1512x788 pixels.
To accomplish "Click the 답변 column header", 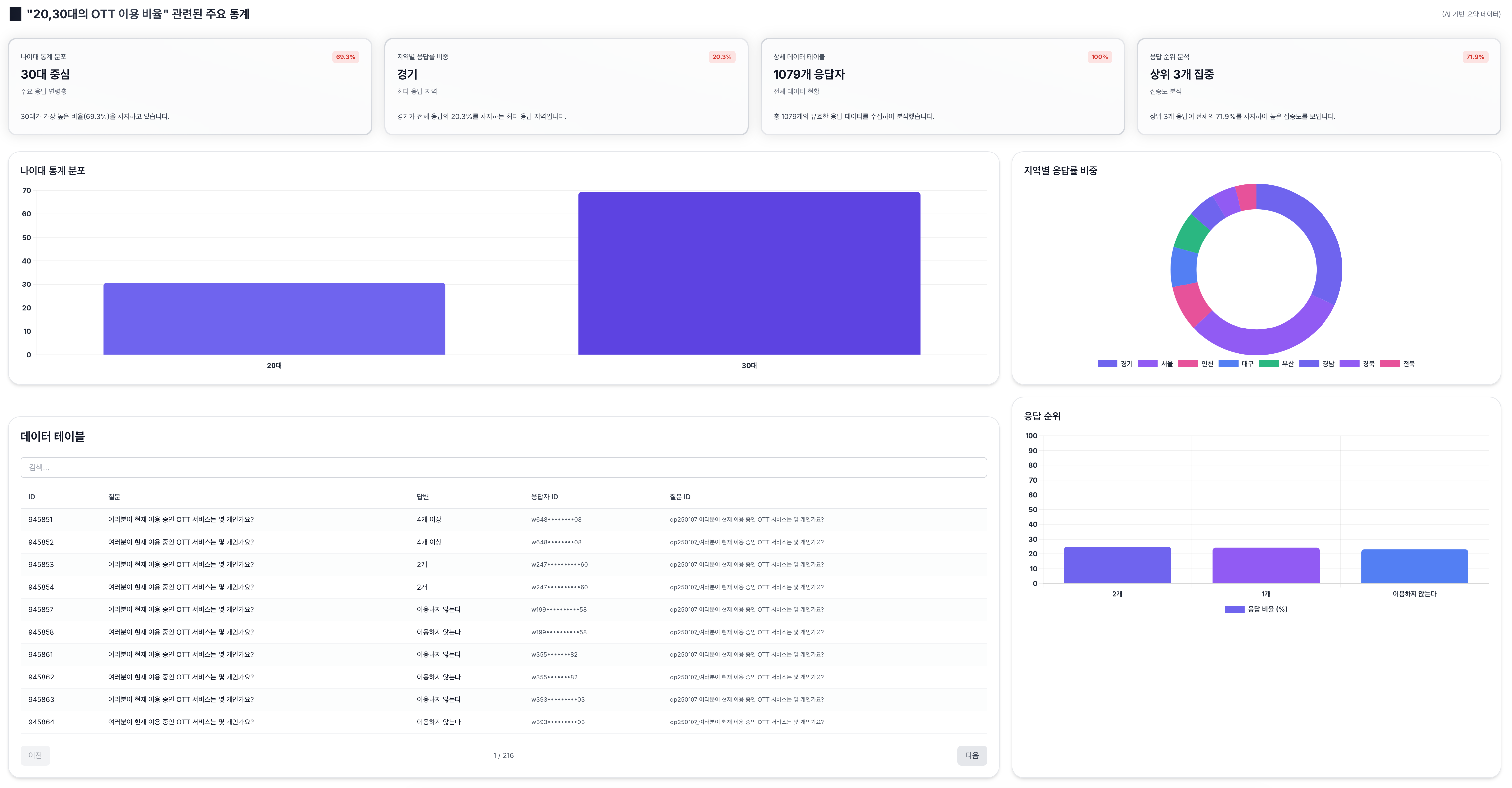I will 423,497.
